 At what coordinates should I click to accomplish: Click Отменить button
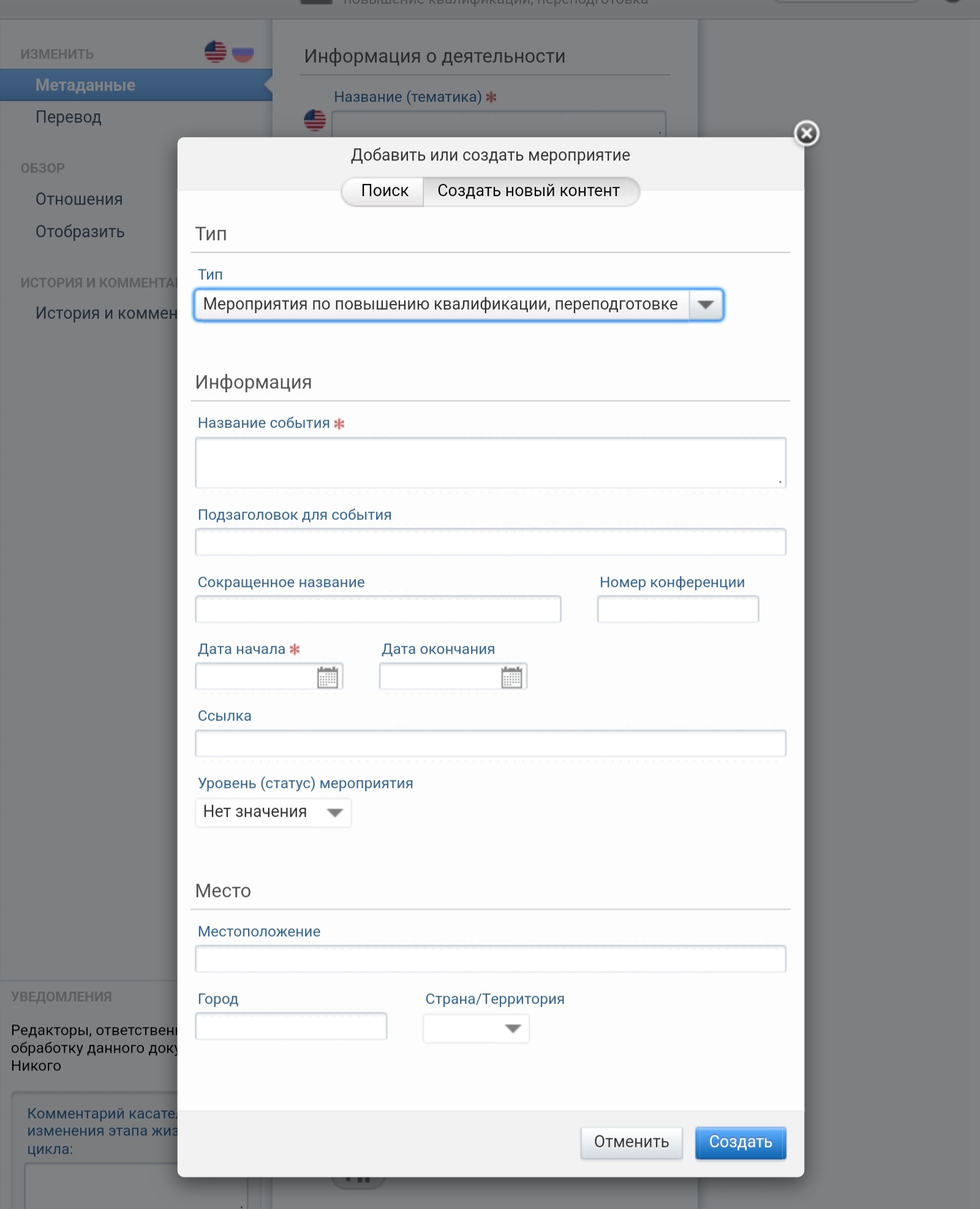click(x=631, y=1142)
